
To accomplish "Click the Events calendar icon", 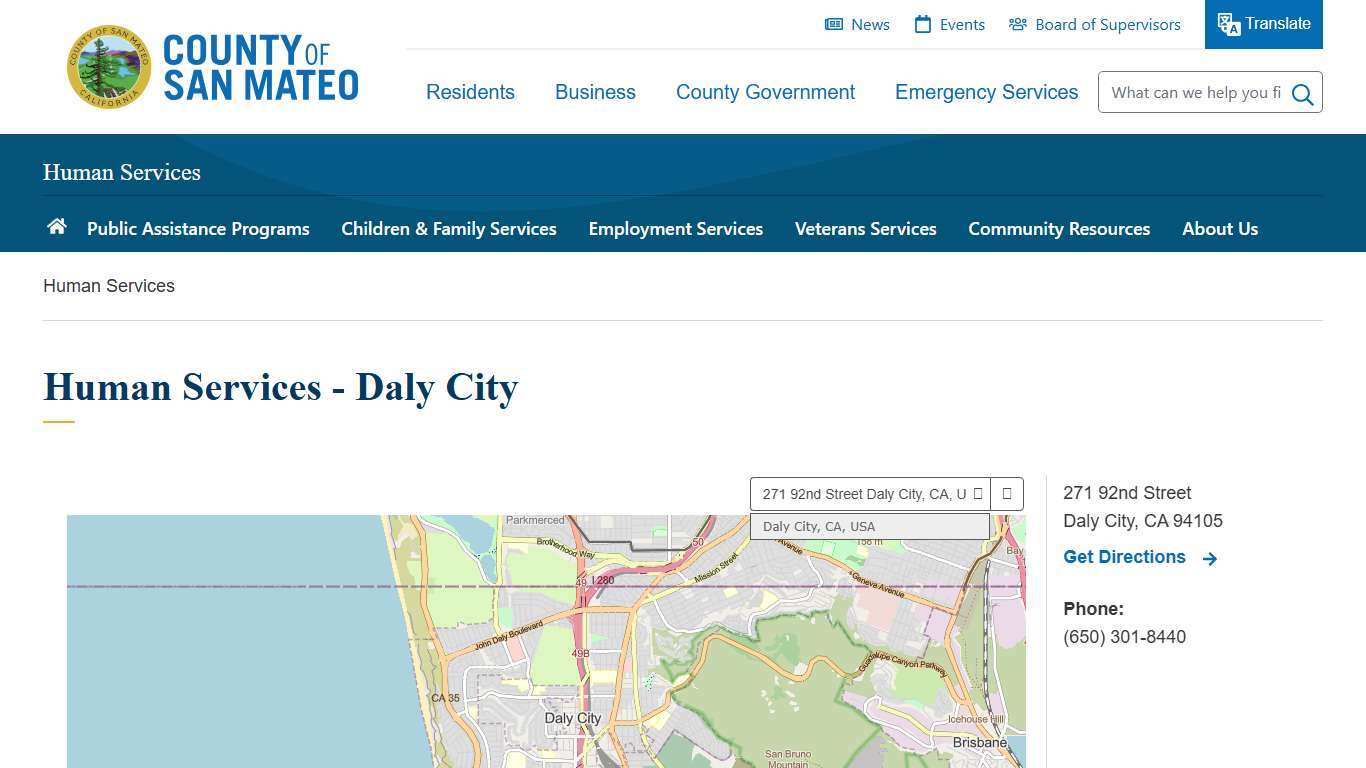I will pos(924,24).
